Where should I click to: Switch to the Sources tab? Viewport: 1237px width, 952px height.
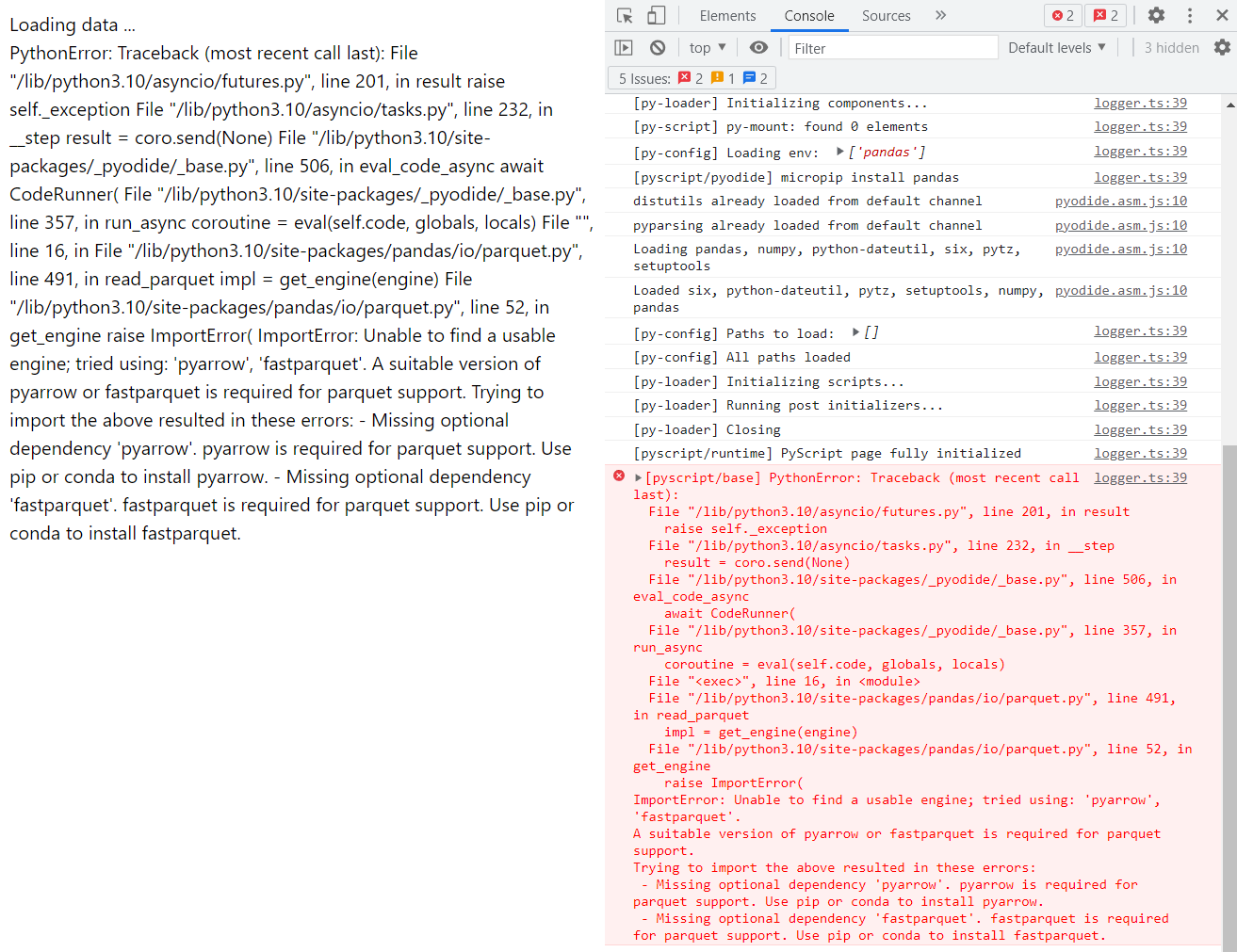coord(886,16)
